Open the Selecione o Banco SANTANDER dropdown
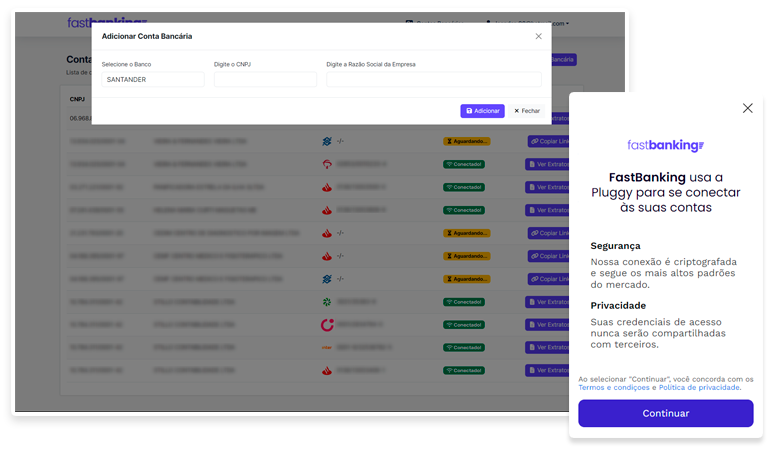The image size is (780, 458). (152, 80)
